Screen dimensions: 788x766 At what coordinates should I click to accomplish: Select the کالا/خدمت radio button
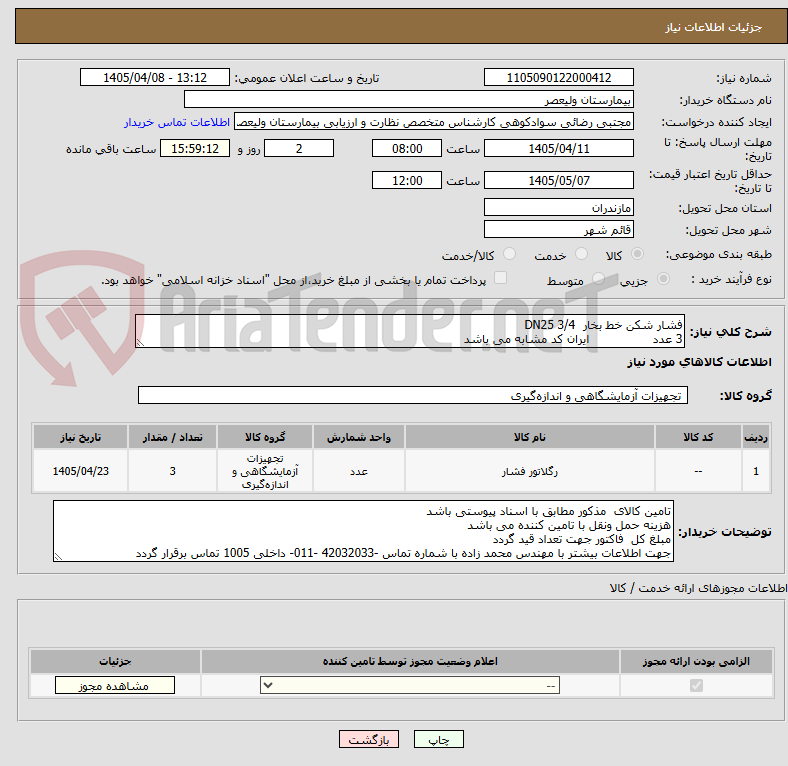tap(510, 254)
